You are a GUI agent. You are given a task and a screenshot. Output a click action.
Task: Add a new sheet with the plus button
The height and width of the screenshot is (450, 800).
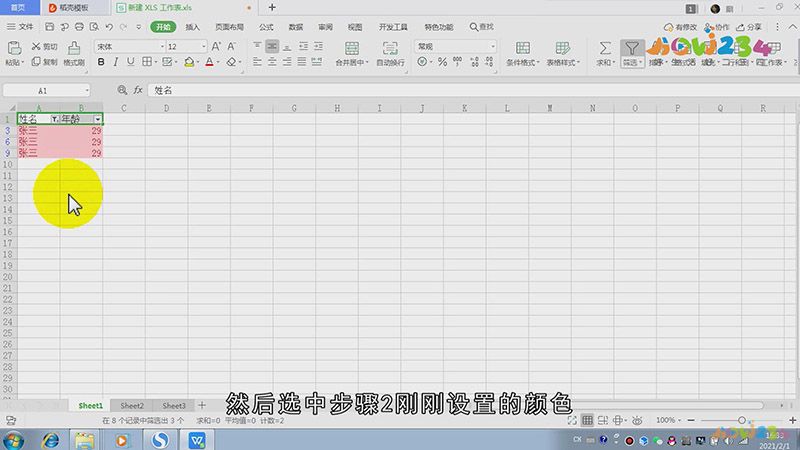pyautogui.click(x=202, y=405)
